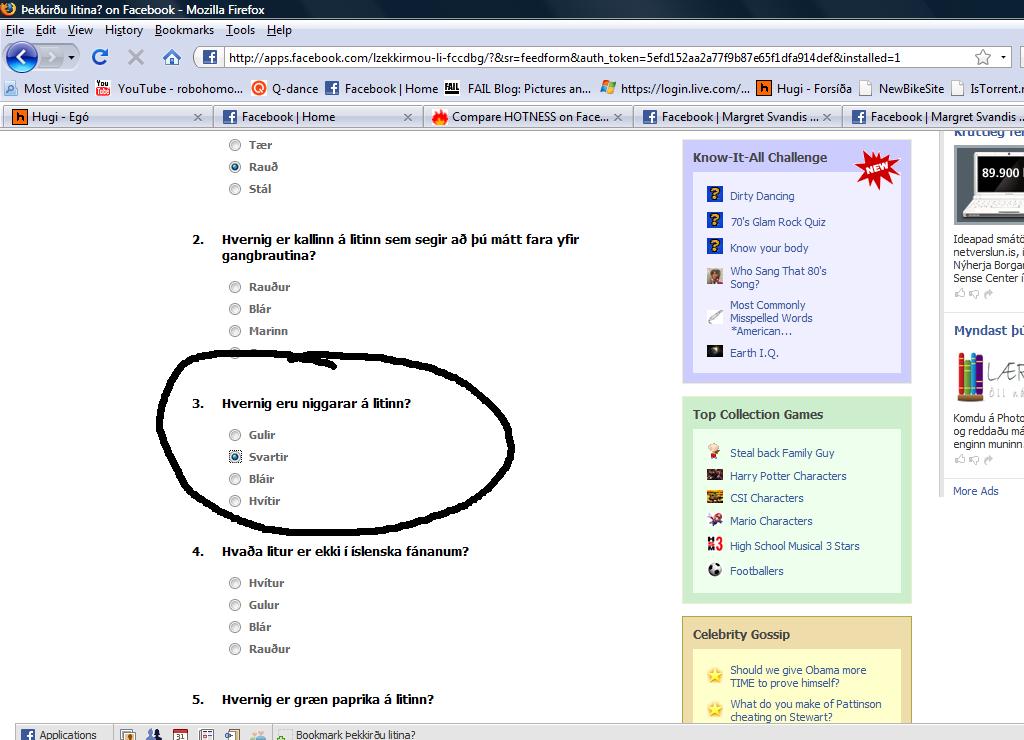Open the Footballers game link
The width and height of the screenshot is (1024, 740).
point(756,571)
